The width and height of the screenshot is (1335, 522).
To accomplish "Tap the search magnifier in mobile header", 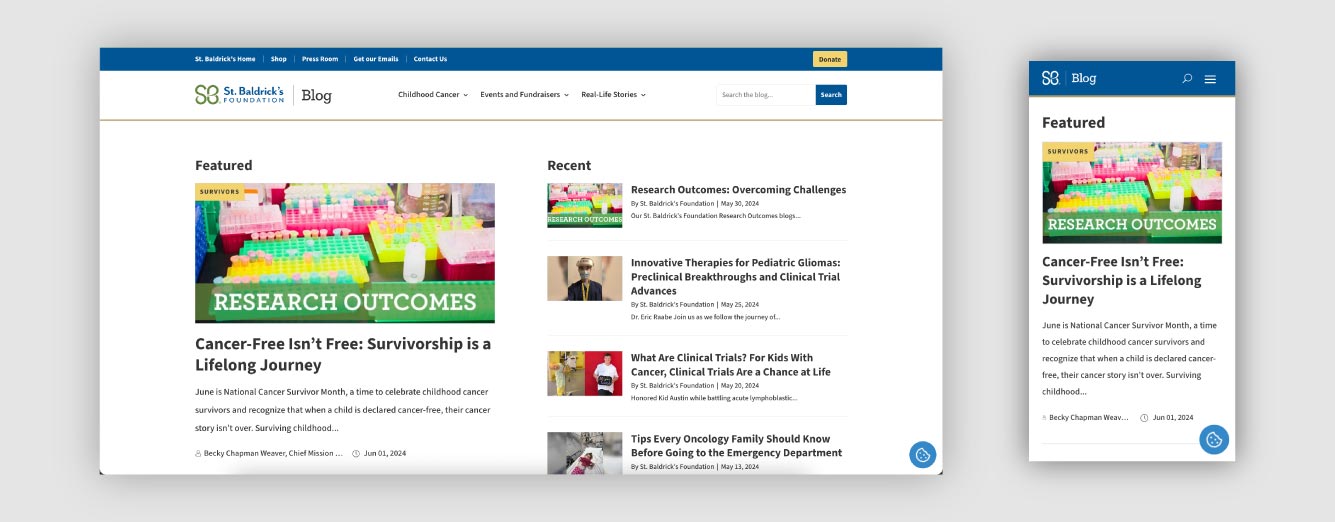I will (1187, 78).
